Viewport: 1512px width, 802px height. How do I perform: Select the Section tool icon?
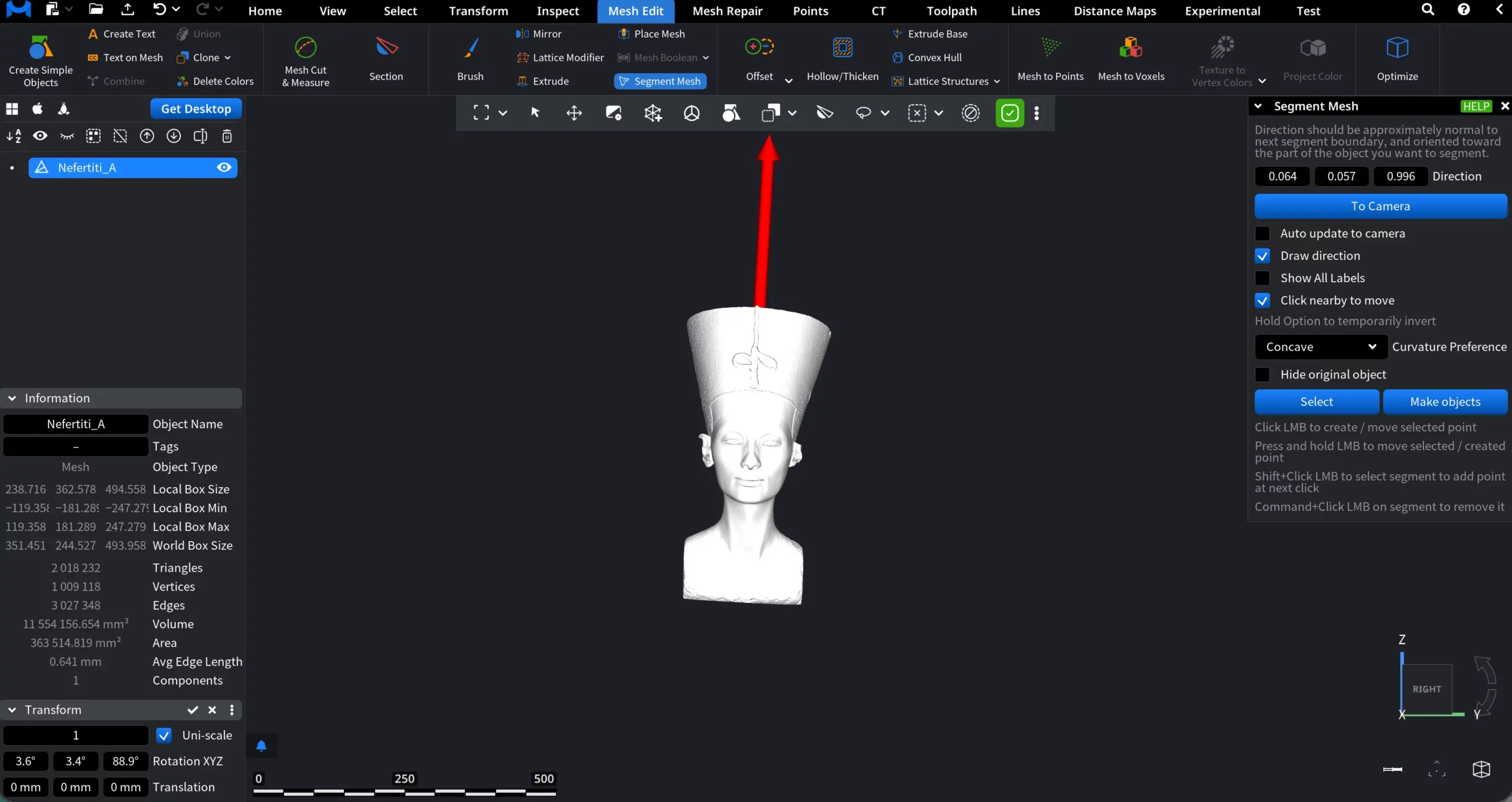386,48
